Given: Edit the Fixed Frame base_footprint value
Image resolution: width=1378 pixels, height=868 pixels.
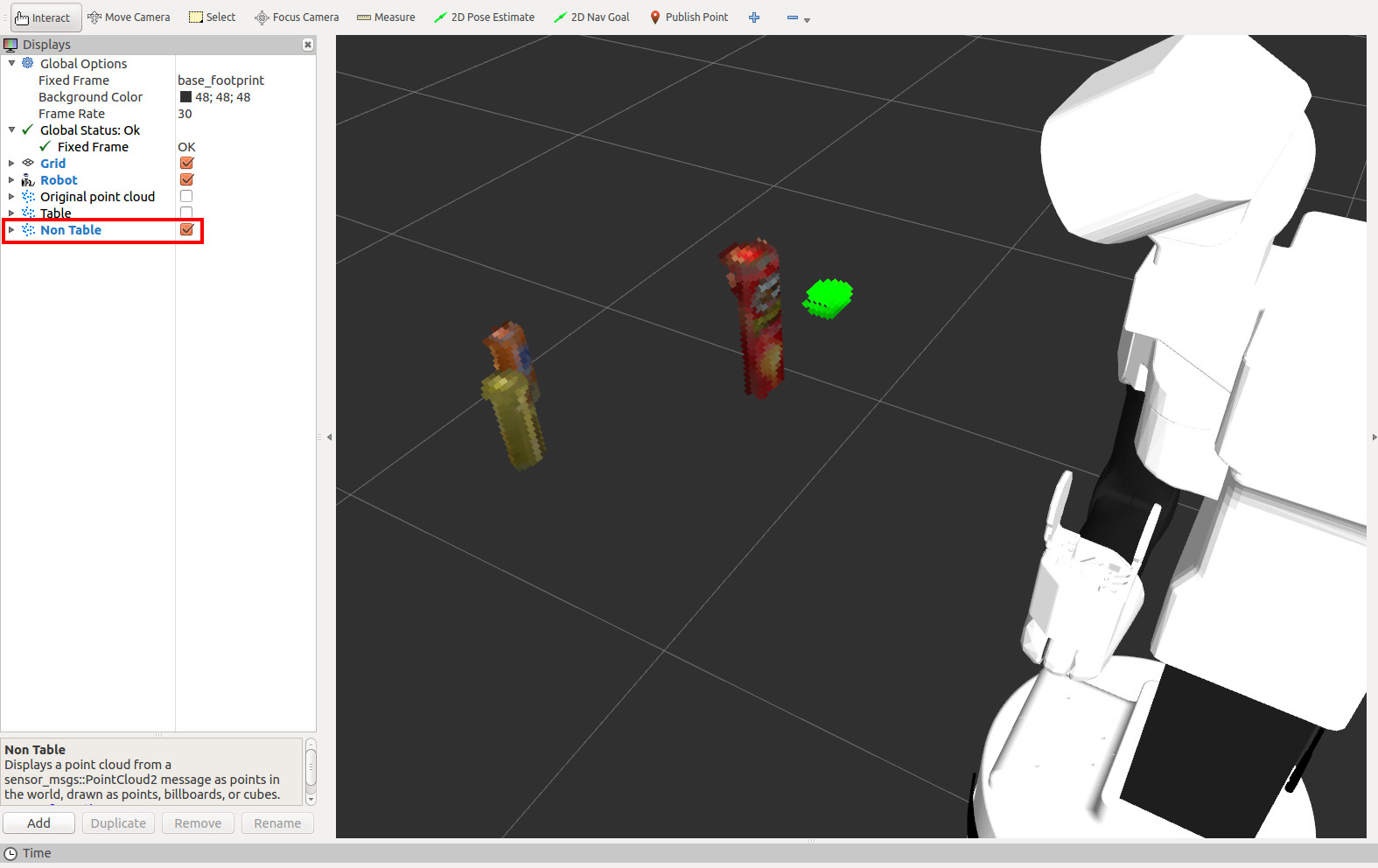Looking at the screenshot, I should point(221,80).
